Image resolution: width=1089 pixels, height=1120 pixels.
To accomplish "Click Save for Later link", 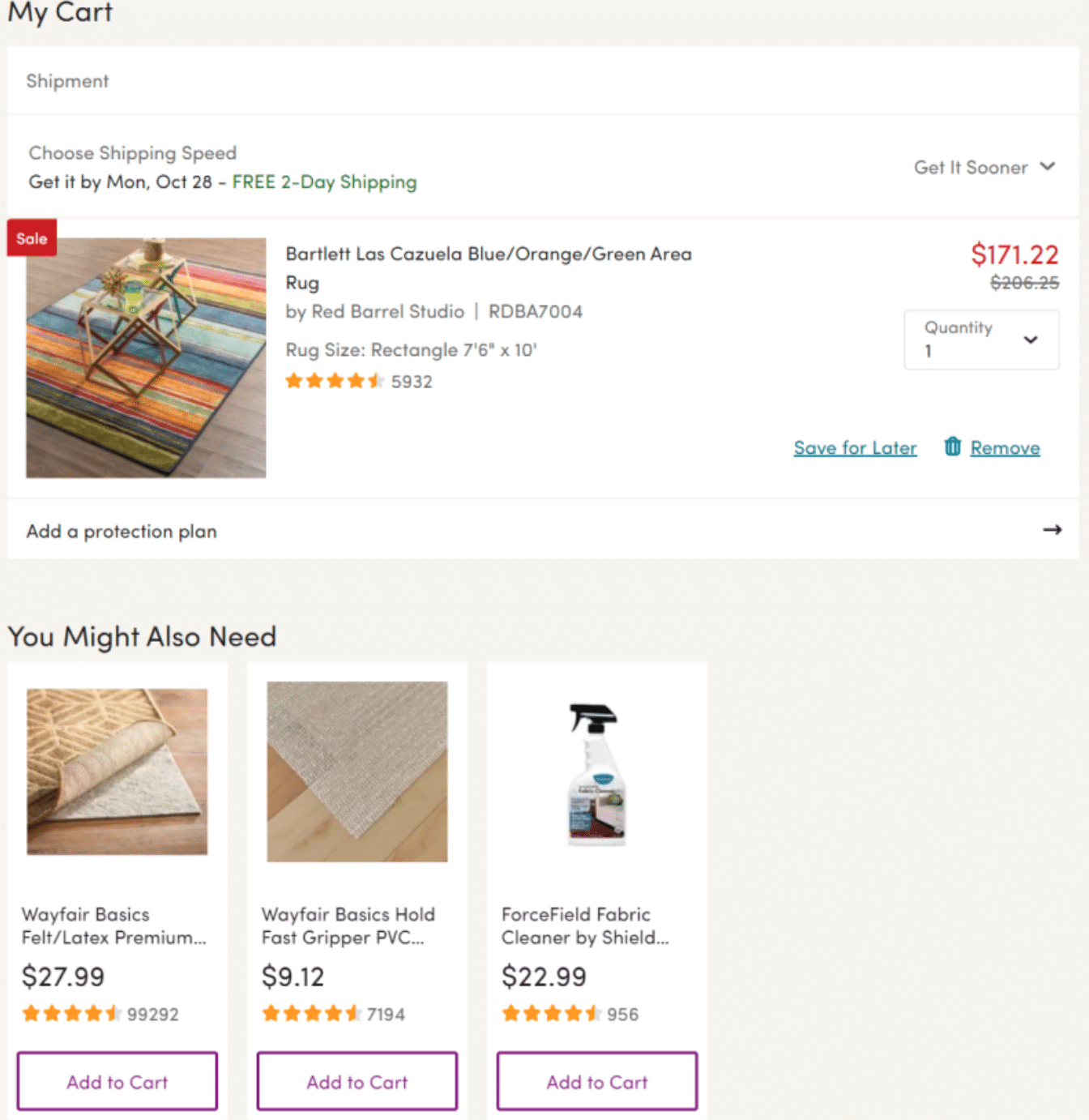I will pos(855,447).
